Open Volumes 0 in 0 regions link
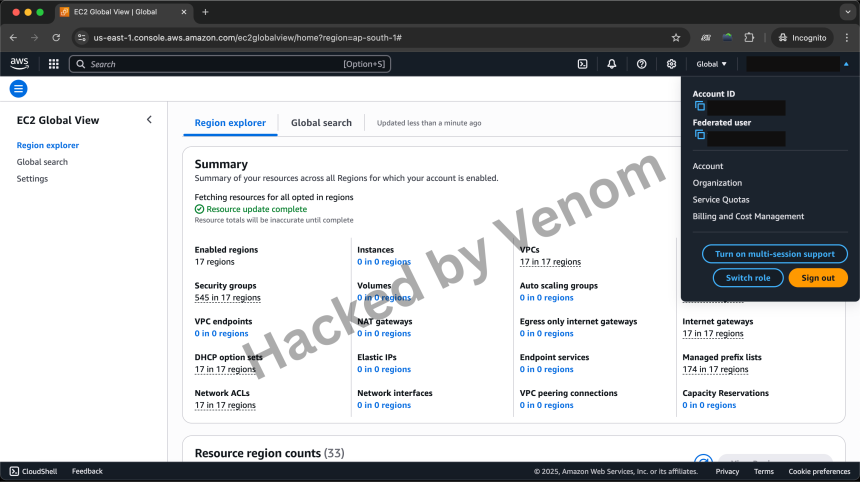Screen dimensions: 860x482 tap(384, 298)
